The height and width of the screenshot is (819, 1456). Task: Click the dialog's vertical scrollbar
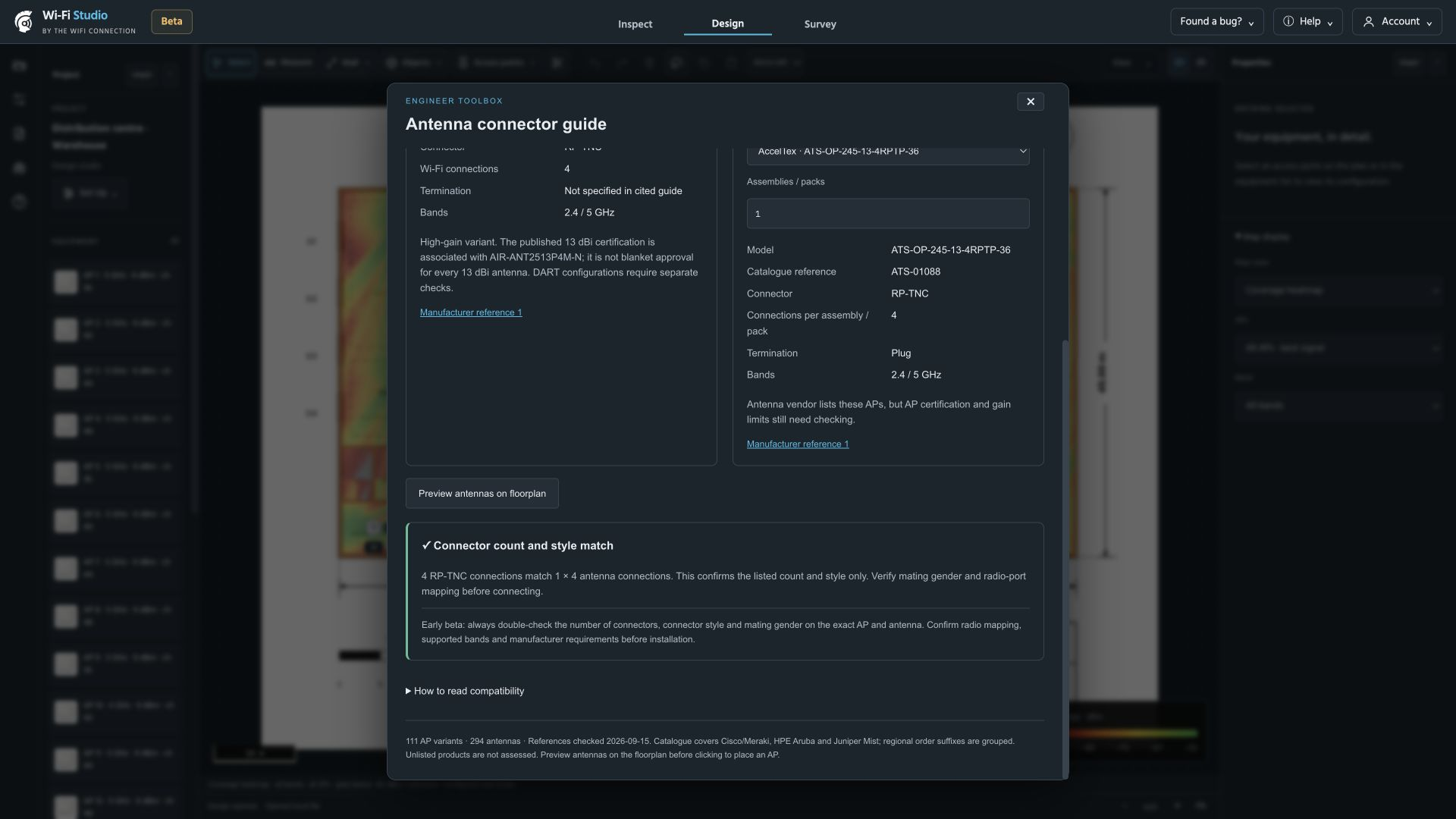[1065, 559]
